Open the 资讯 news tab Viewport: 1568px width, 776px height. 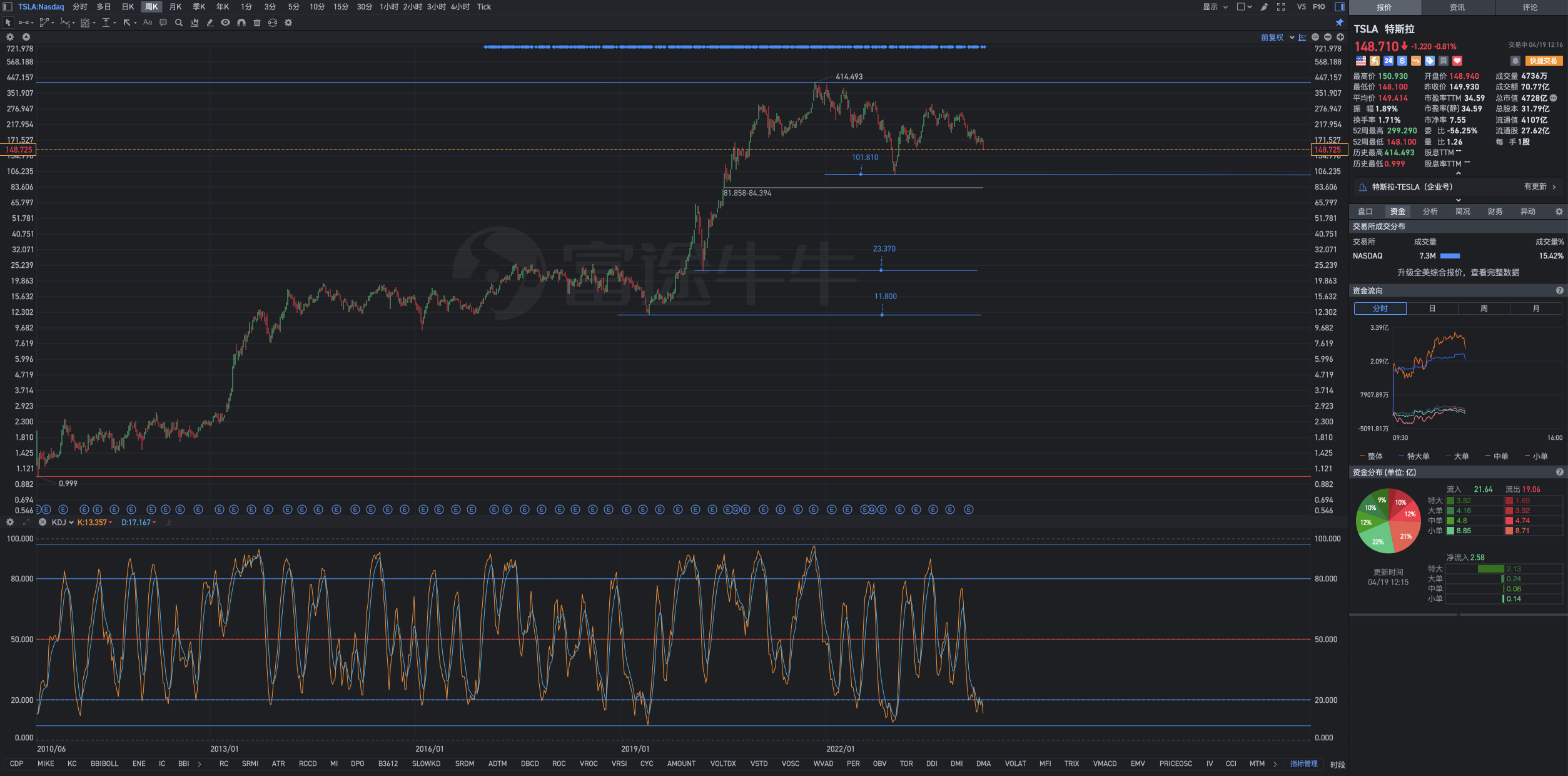tap(1457, 8)
